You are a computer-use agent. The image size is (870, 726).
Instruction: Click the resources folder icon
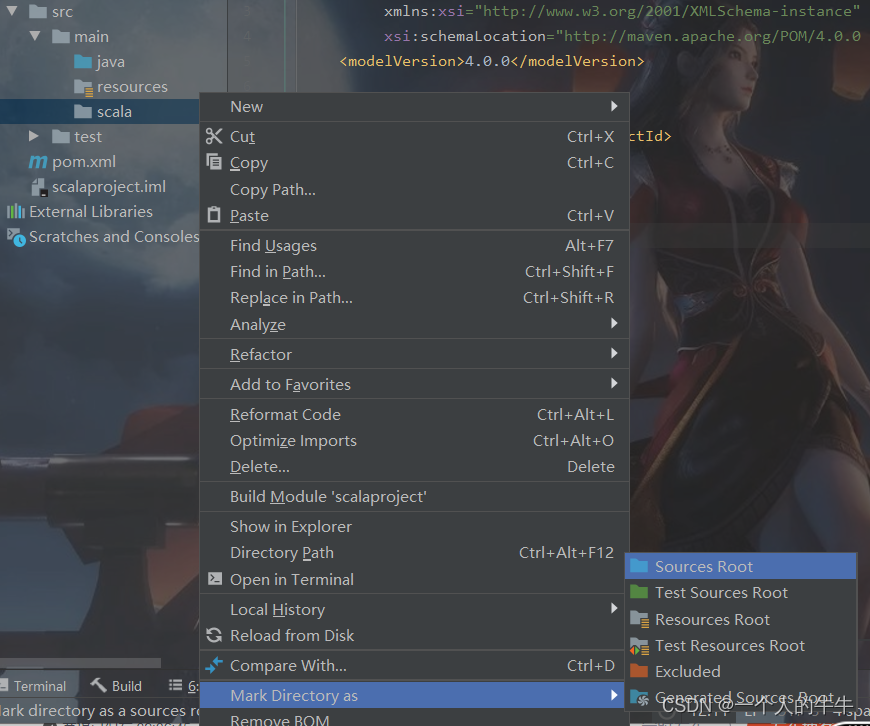(x=83, y=87)
